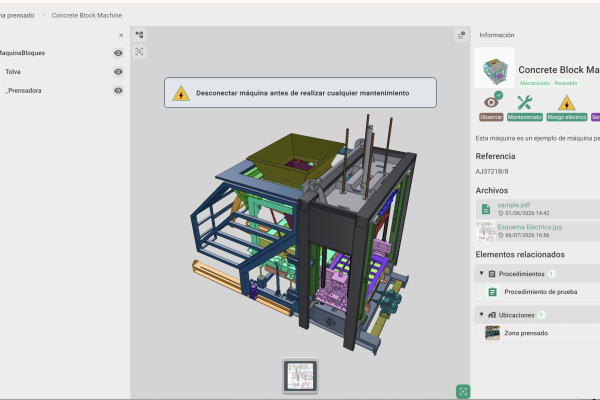Click the green focus button at viewer corner
This screenshot has height=400, width=600.
463,392
